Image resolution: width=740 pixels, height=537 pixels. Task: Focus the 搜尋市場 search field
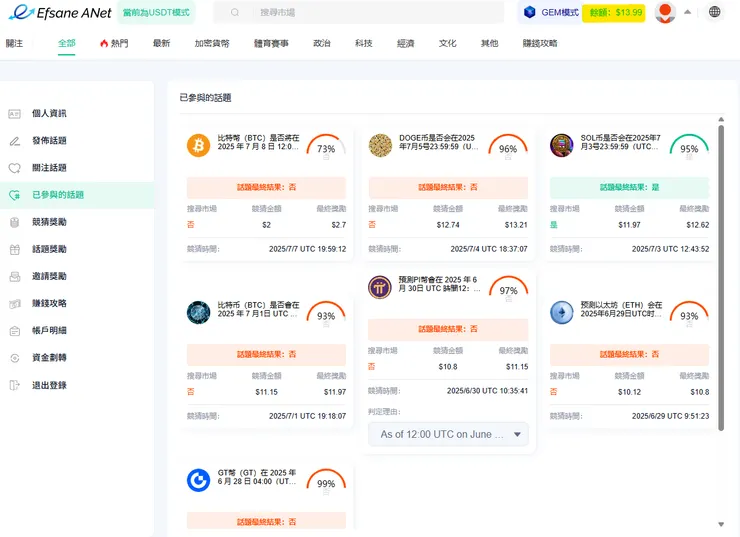click(x=359, y=13)
